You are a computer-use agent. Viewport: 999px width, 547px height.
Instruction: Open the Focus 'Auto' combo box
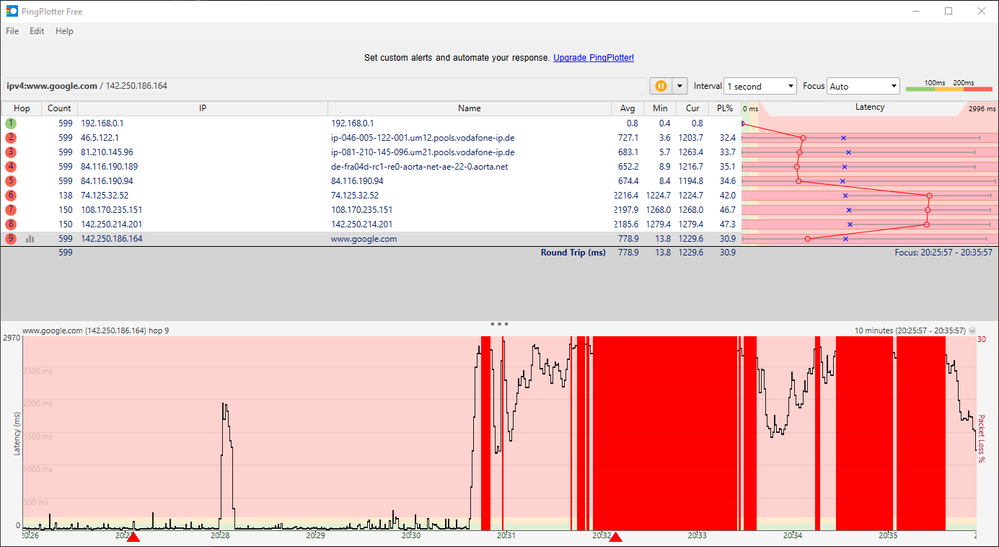pos(863,86)
